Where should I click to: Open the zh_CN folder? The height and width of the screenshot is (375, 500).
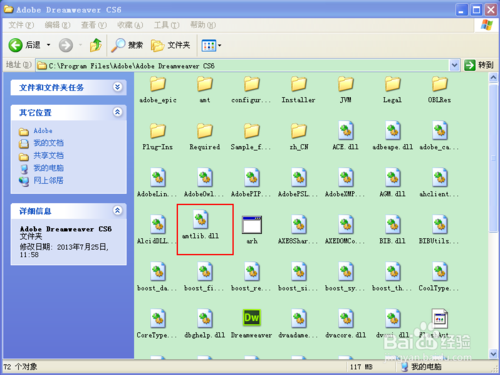(299, 137)
